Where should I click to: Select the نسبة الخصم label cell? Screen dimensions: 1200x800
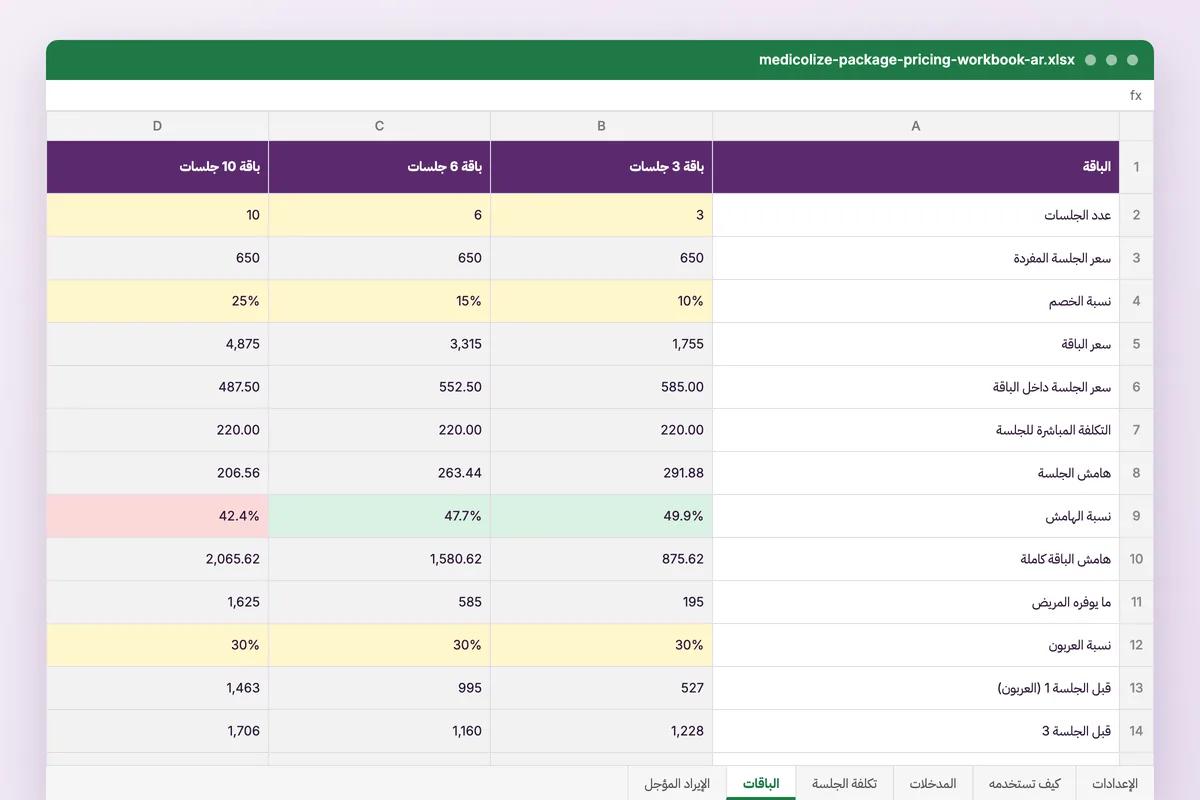tap(916, 301)
